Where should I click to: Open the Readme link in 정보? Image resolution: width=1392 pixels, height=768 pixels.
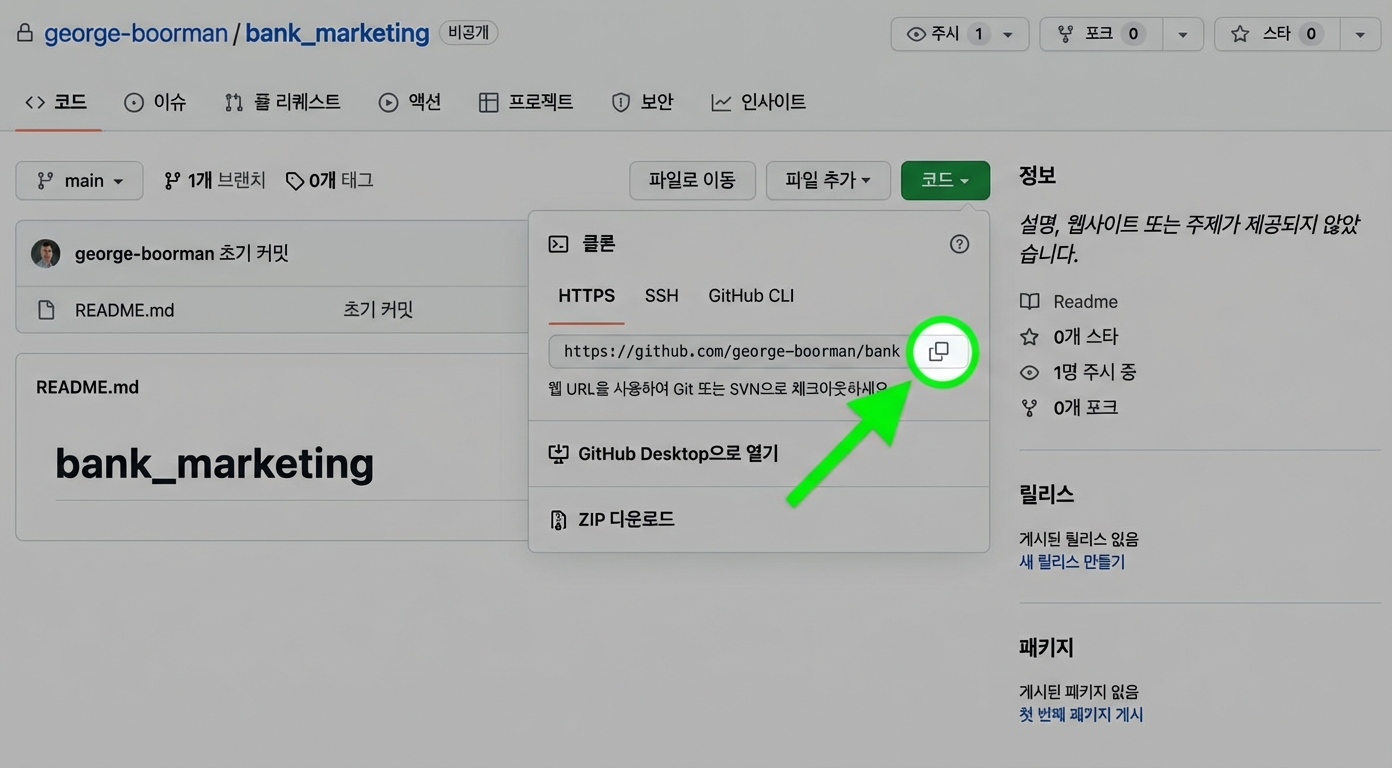click(1086, 302)
